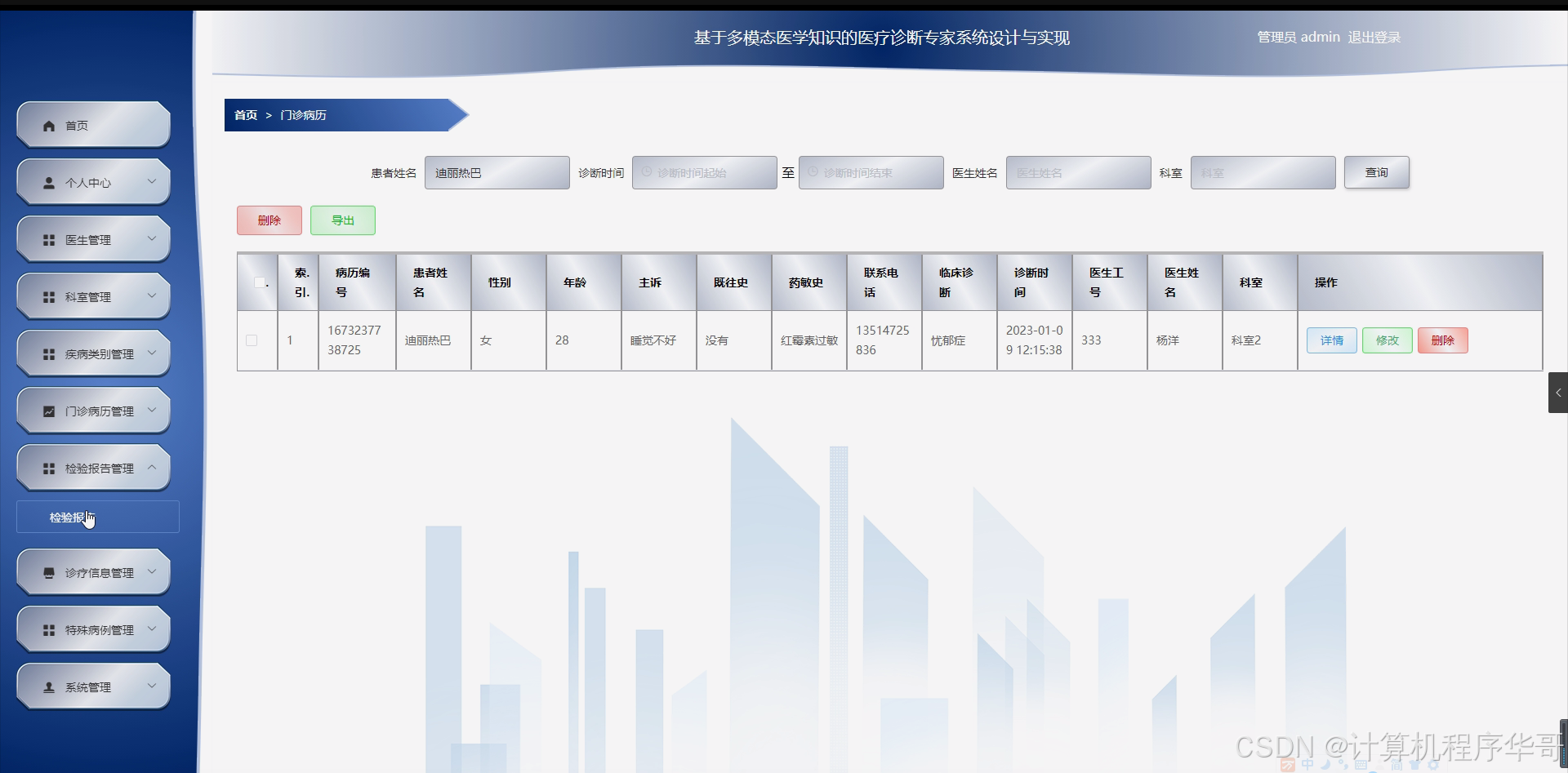Click the 科室 input field
The image size is (1568, 773).
click(x=1263, y=172)
